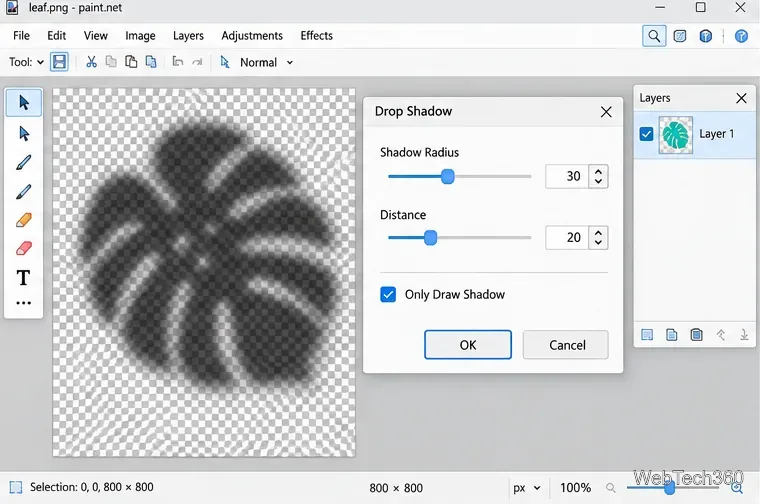This screenshot has height=504, width=760.
Task: Confirm Drop Shadow with OK button
Action: 468,345
